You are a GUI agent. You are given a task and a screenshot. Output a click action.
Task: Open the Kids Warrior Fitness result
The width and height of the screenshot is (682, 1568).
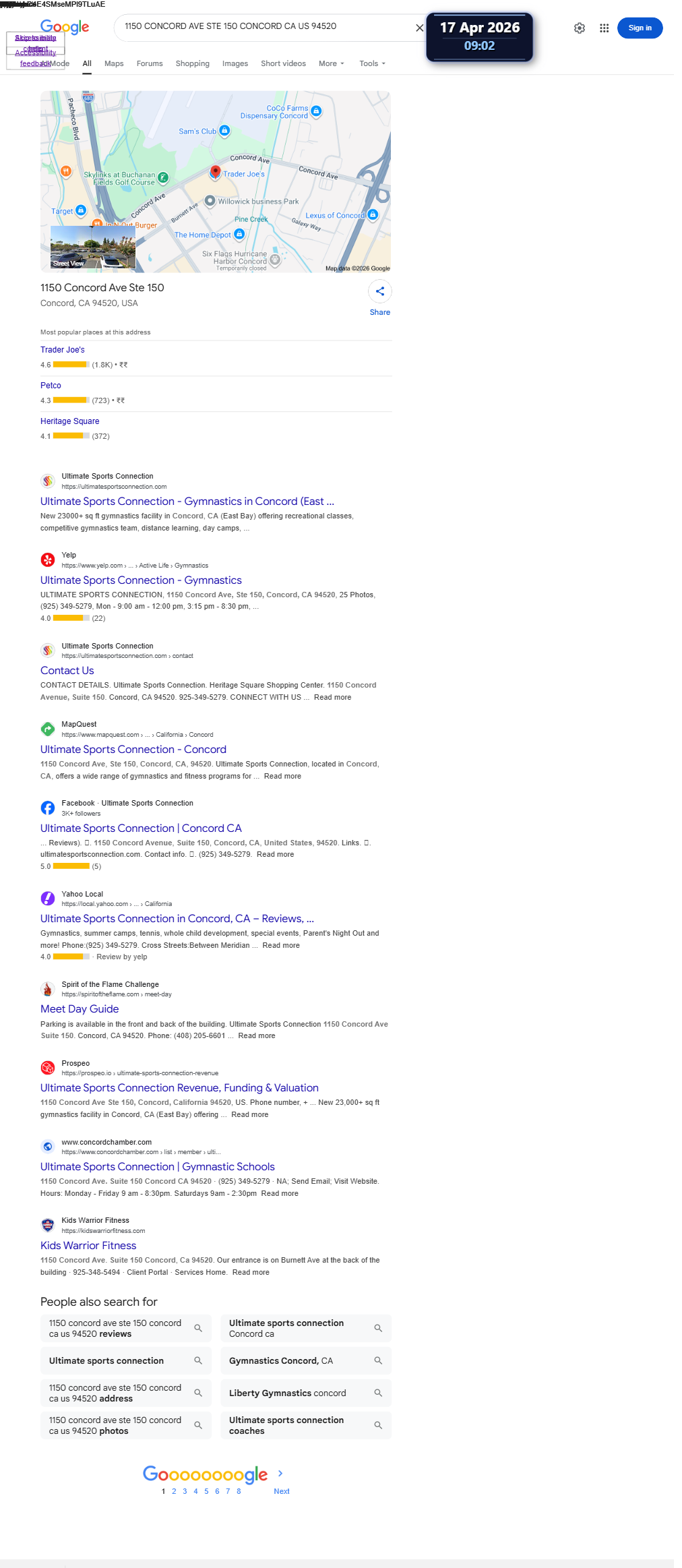88,1246
